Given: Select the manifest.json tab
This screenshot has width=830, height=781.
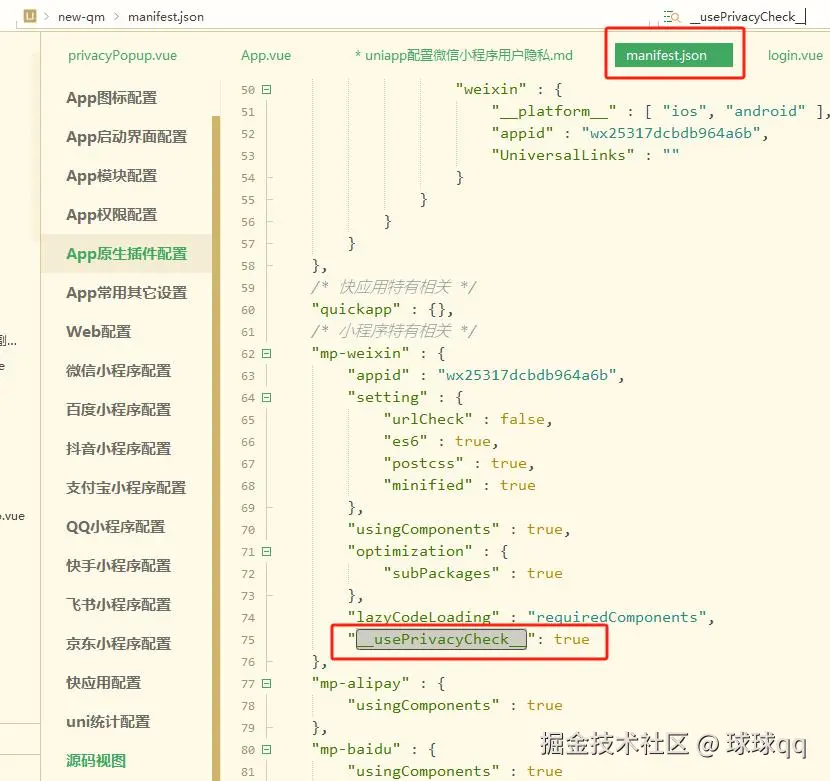Looking at the screenshot, I should tap(673, 55).
